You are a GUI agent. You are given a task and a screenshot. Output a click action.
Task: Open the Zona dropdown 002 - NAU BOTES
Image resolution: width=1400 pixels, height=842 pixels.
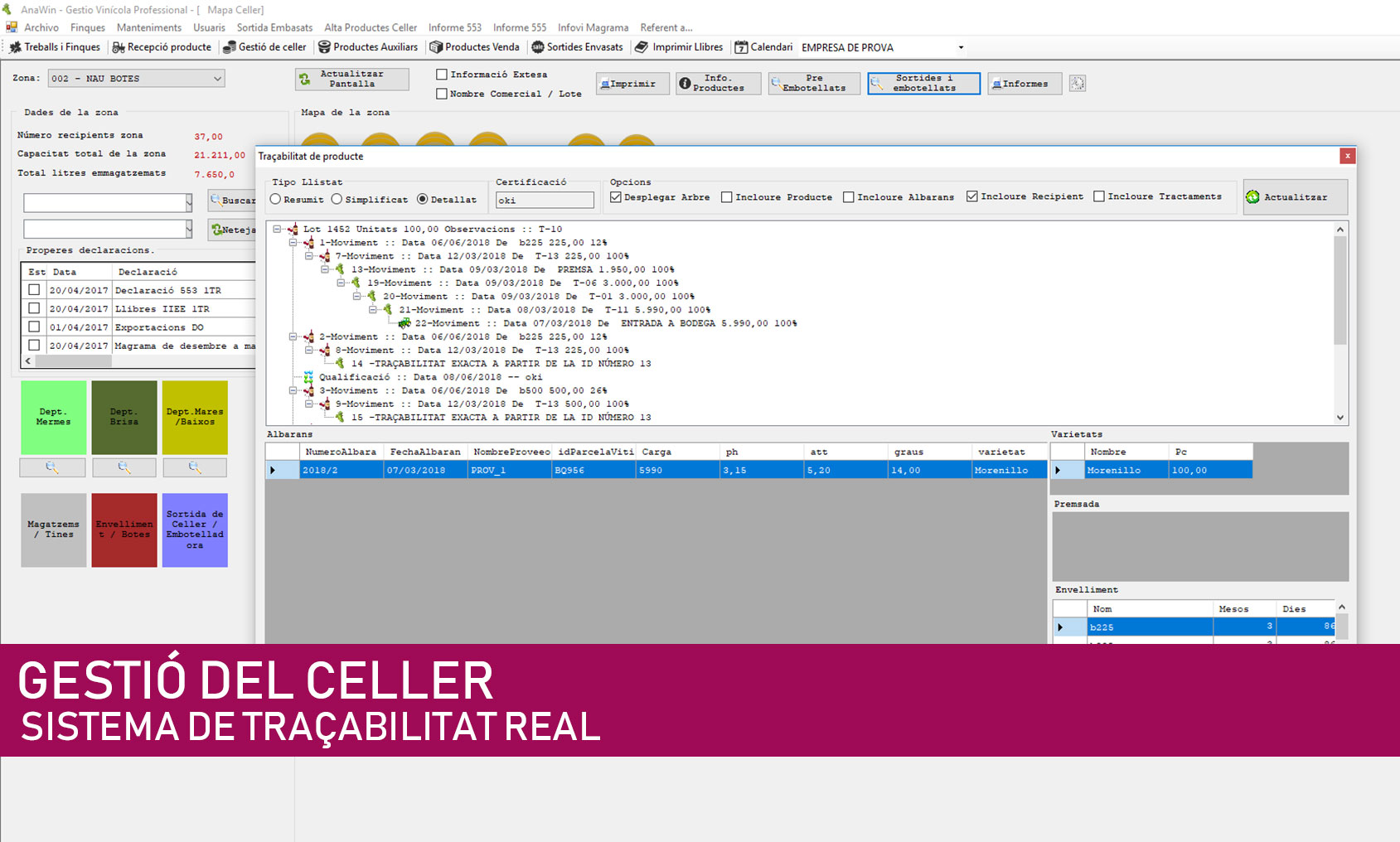137,79
